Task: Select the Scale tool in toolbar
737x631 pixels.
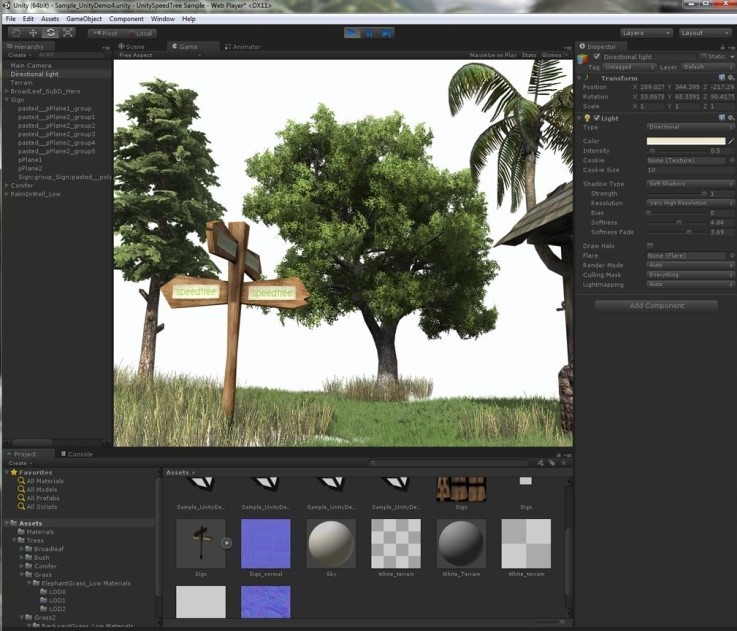Action: coord(68,33)
